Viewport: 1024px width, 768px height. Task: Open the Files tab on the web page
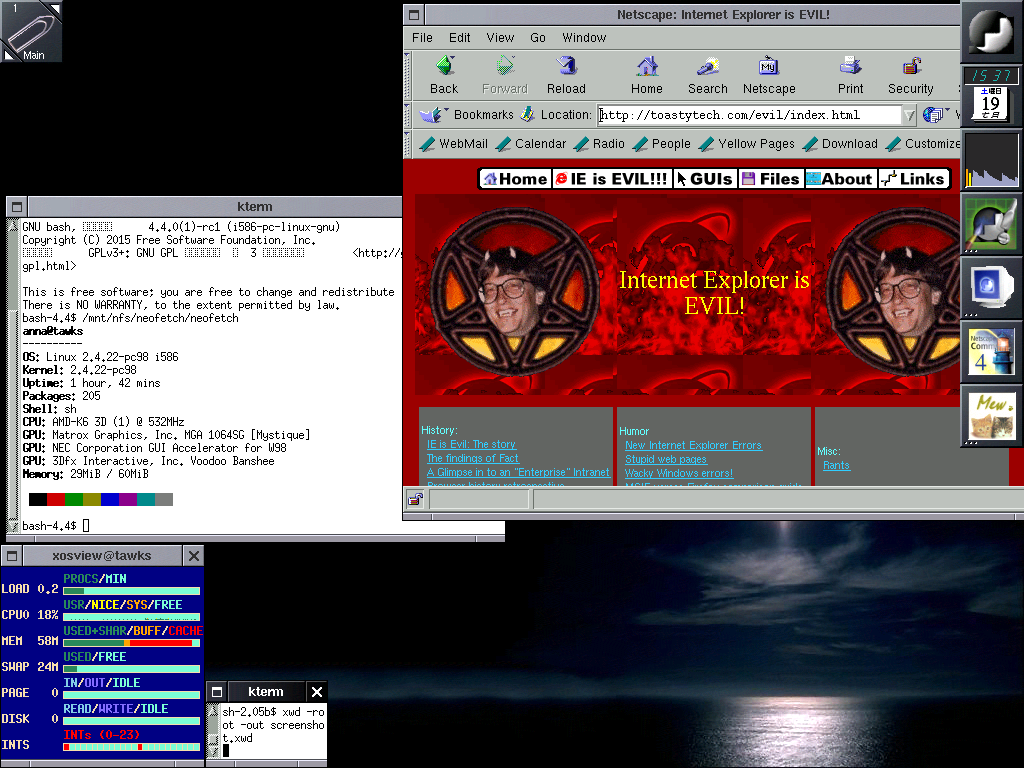[x=771, y=179]
